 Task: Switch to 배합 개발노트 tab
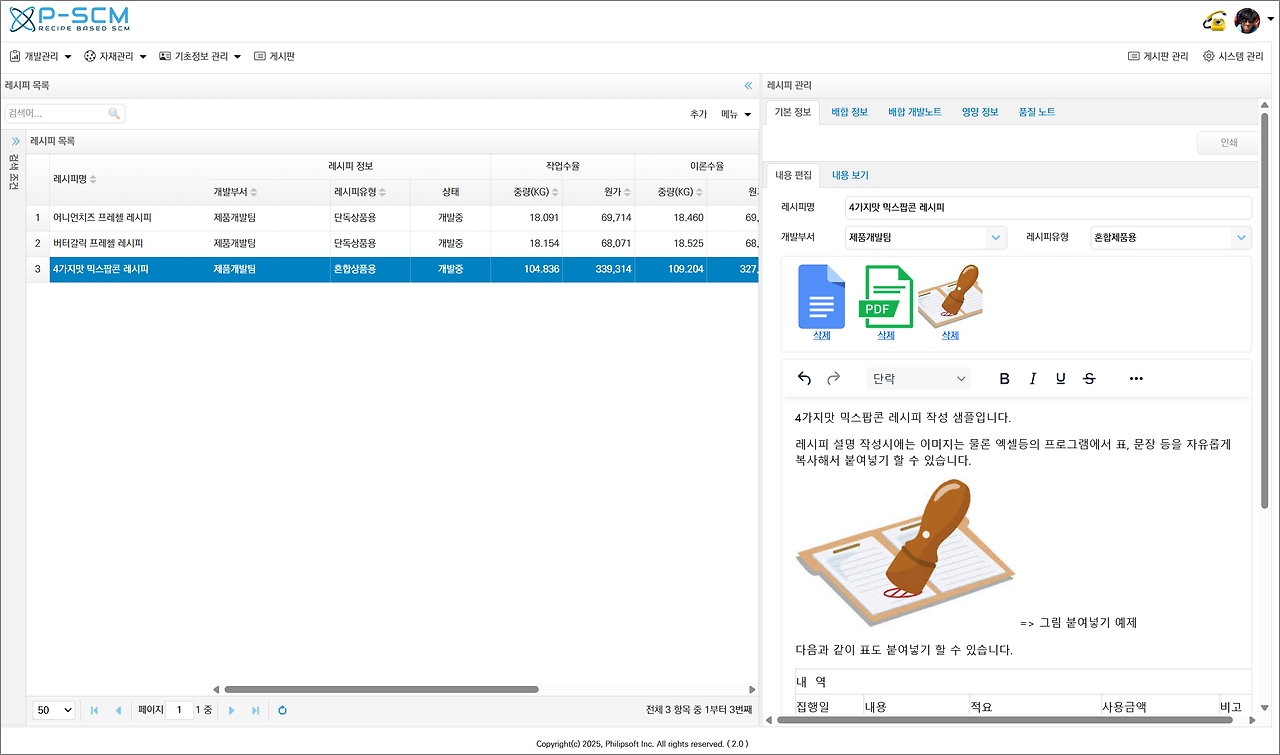click(914, 112)
